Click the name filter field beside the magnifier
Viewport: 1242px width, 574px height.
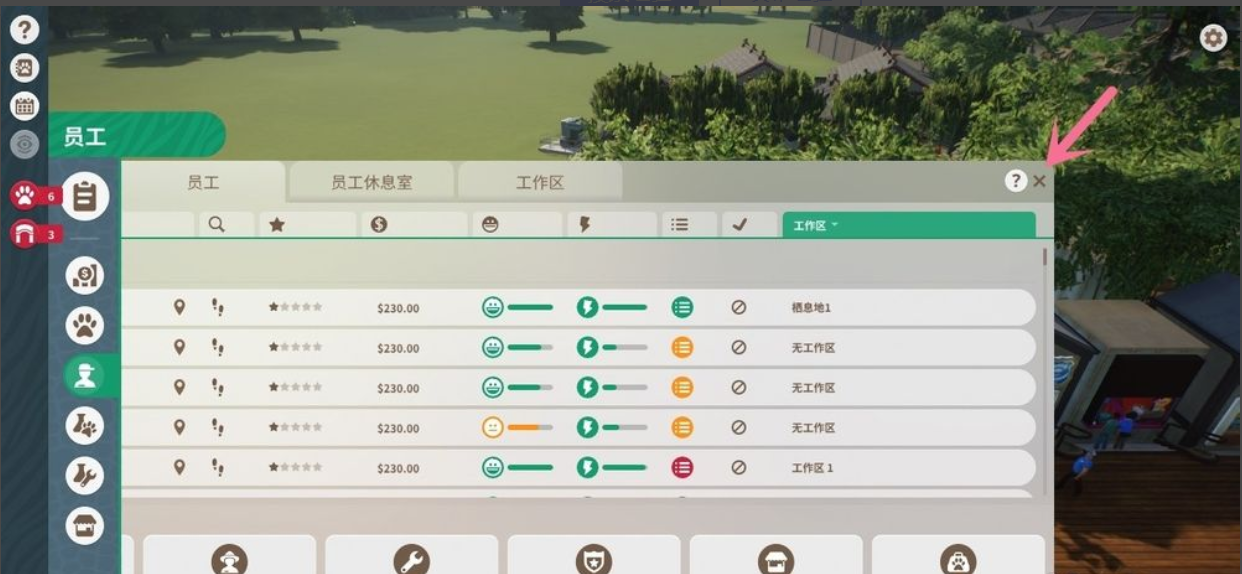pos(158,225)
